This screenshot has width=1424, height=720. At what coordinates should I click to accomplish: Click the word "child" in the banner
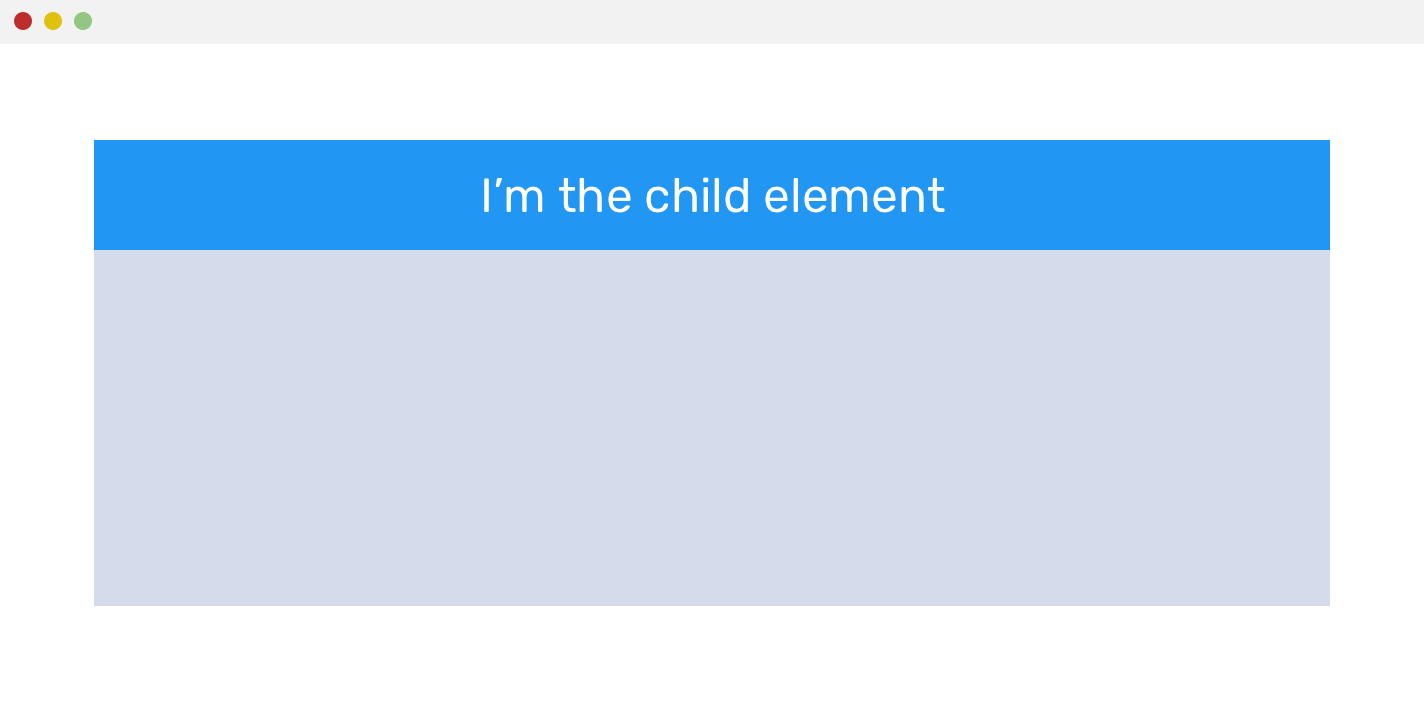[697, 195]
